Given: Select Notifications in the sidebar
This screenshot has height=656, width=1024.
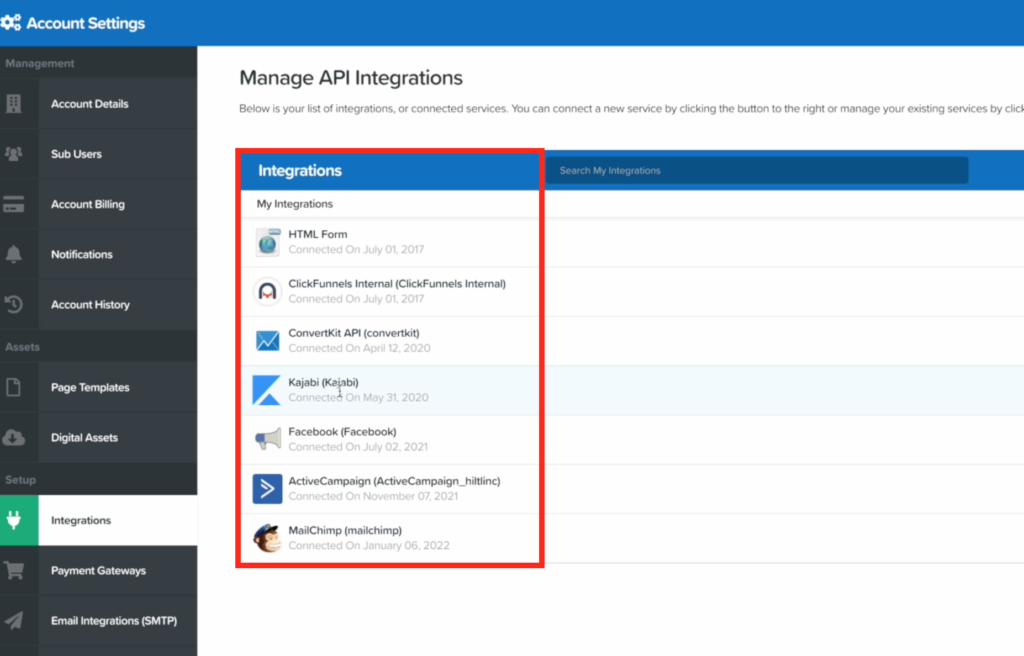Looking at the screenshot, I should click(99, 254).
